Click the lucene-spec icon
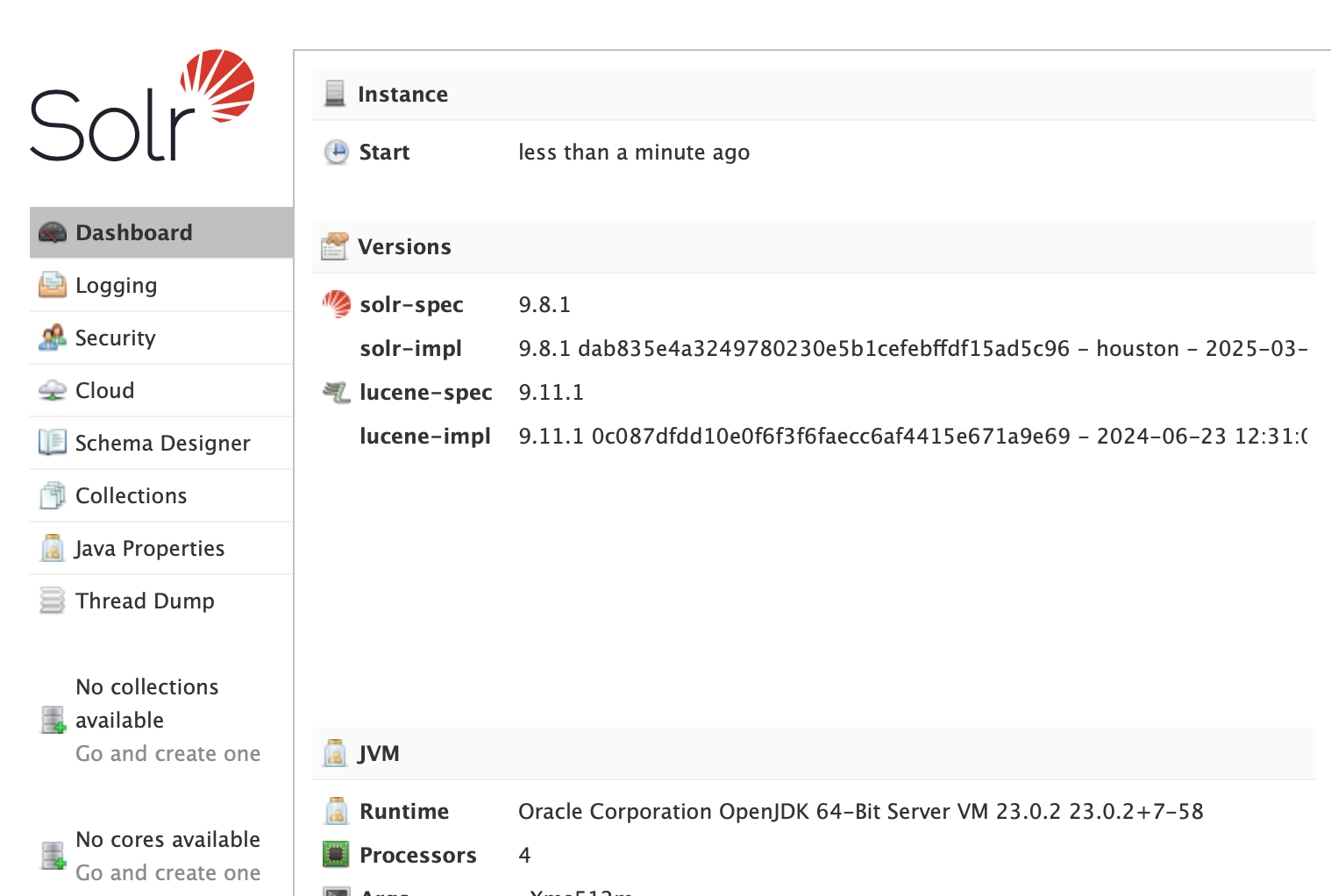This screenshot has height=896, width=1331. [337, 392]
